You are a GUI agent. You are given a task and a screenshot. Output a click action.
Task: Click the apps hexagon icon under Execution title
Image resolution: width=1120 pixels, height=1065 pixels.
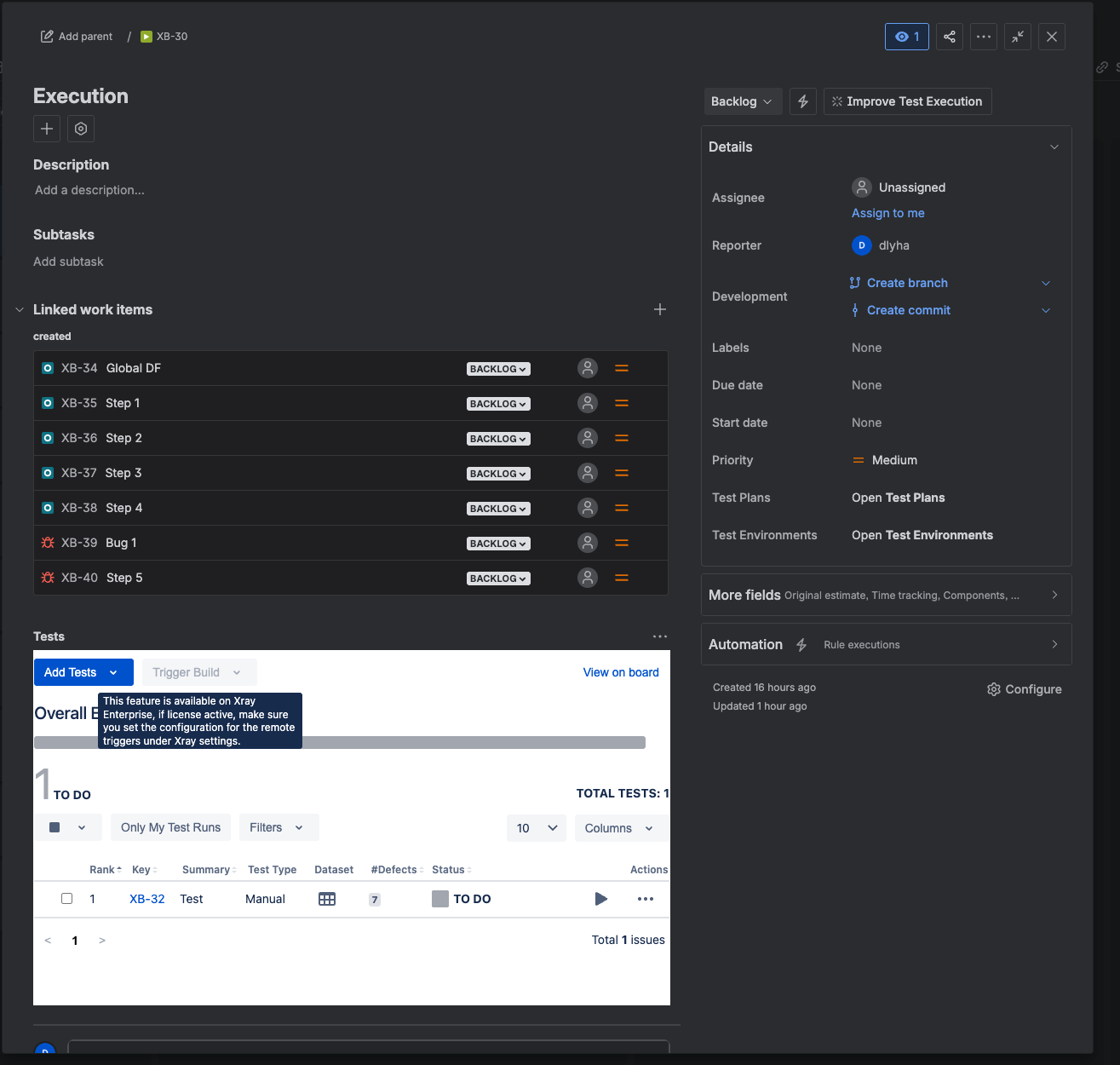81,129
